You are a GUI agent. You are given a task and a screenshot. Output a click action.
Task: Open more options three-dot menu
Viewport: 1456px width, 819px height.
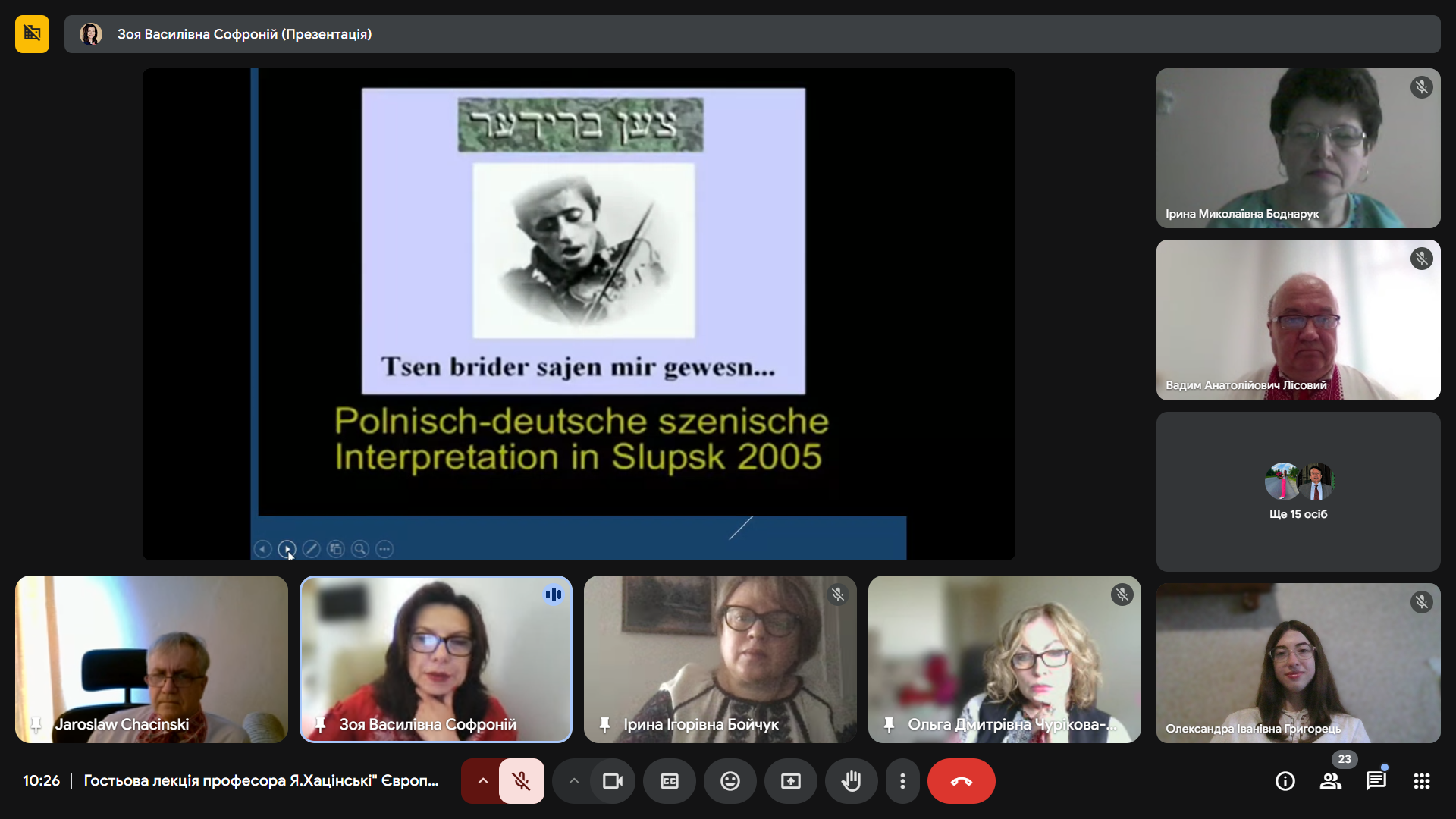tap(902, 781)
